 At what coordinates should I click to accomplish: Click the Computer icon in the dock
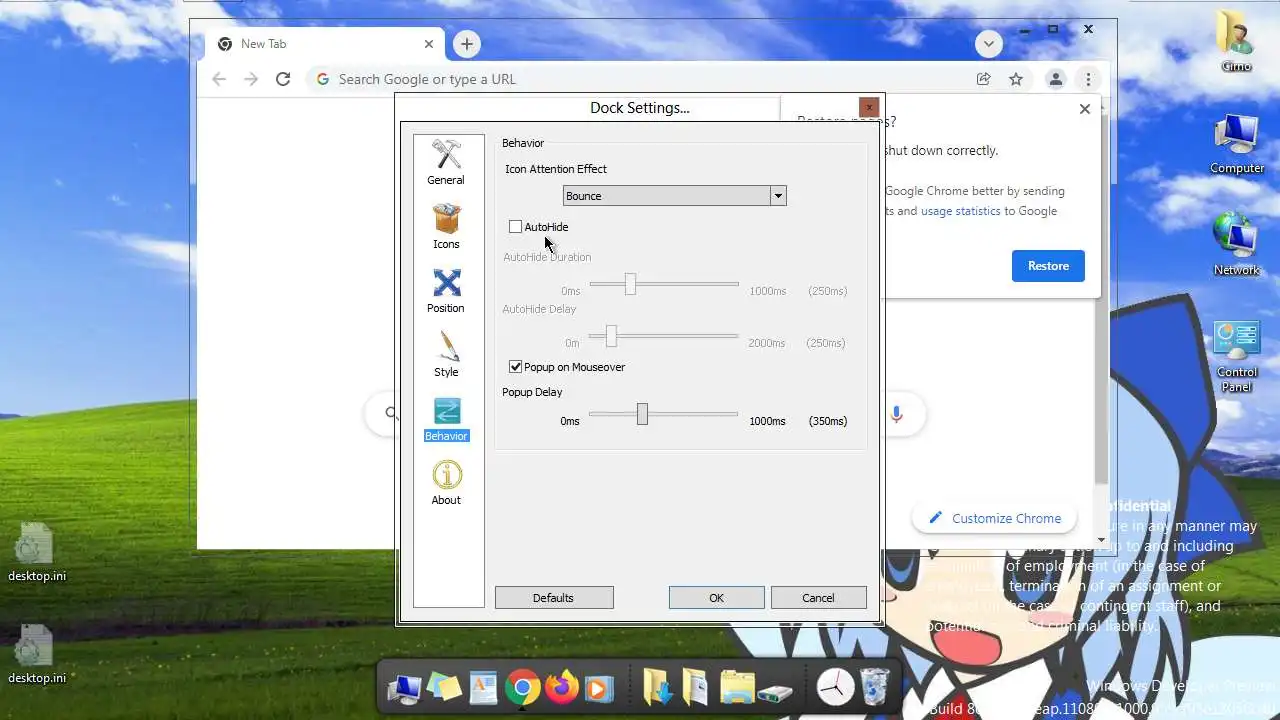405,689
